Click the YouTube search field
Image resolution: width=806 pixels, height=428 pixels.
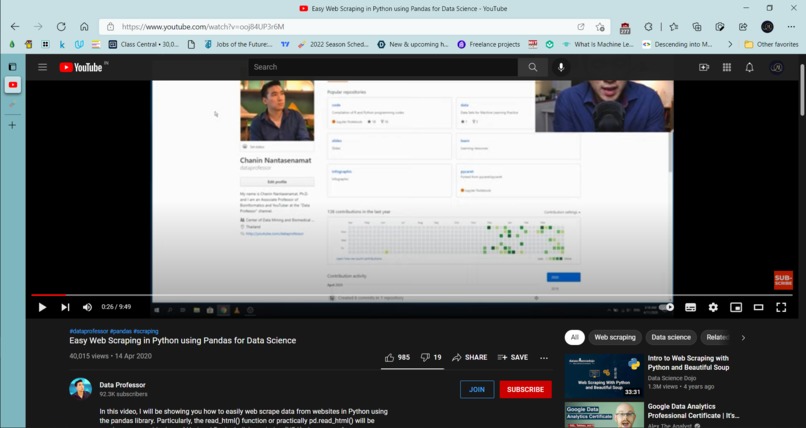click(383, 67)
